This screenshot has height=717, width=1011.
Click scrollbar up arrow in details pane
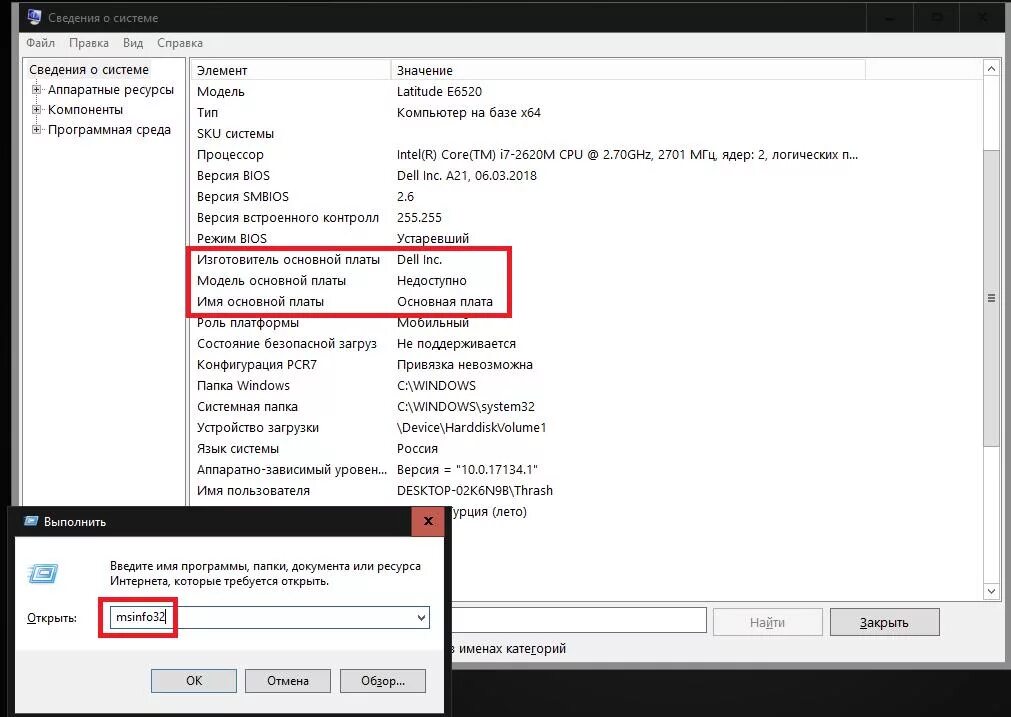point(991,68)
